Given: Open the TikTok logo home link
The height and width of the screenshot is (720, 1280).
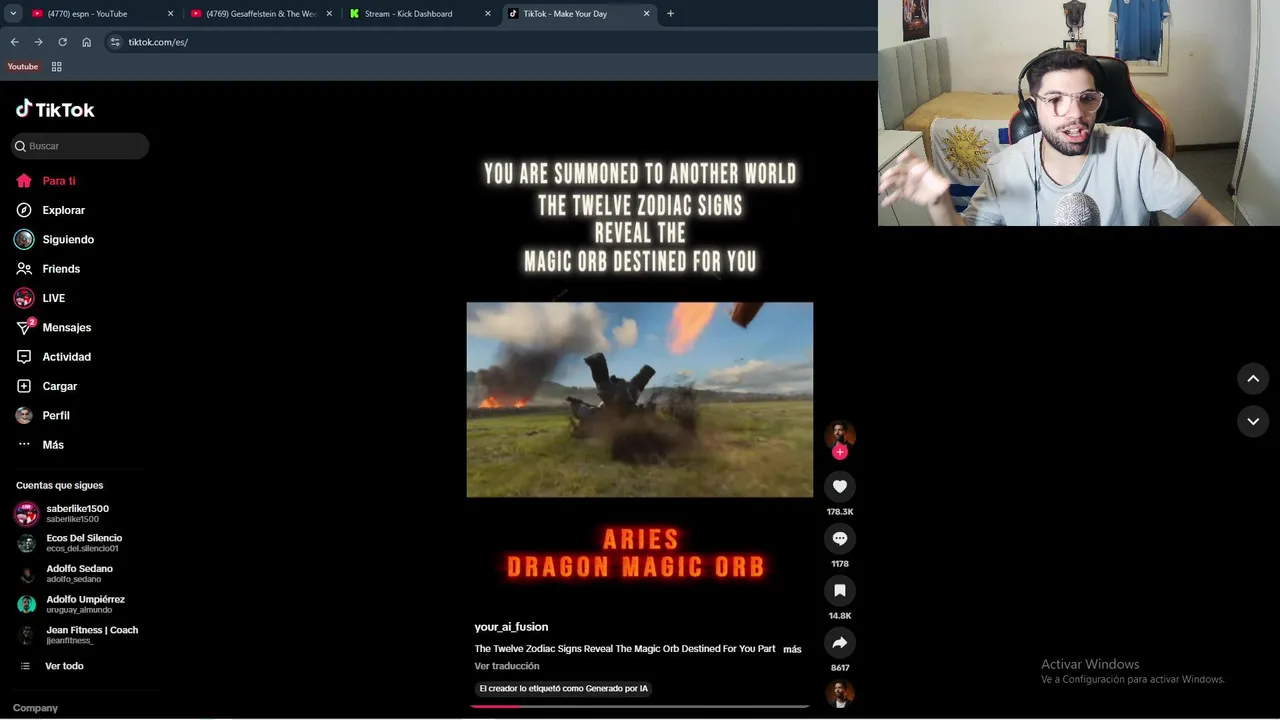Looking at the screenshot, I should 55,109.
